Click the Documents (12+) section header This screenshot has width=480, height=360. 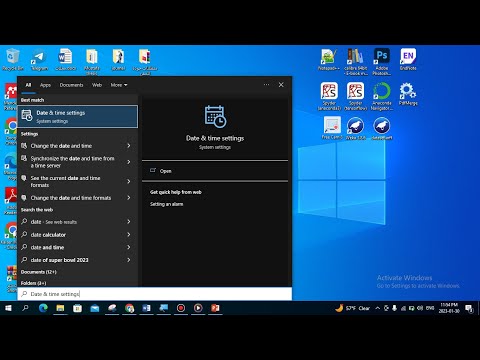click(x=39, y=272)
